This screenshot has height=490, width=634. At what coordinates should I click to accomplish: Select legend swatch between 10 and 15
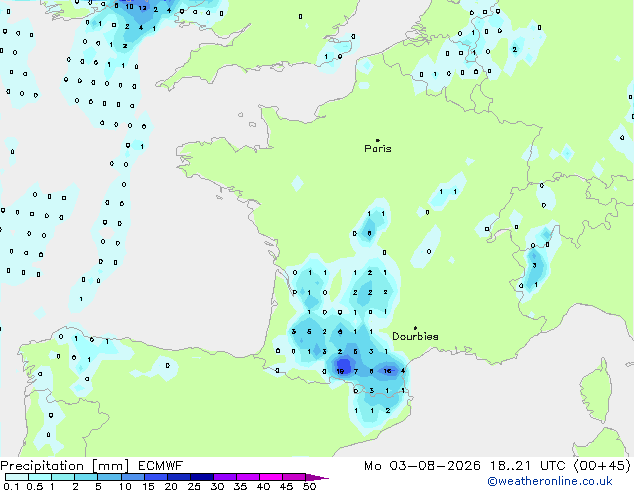[x=133, y=477]
